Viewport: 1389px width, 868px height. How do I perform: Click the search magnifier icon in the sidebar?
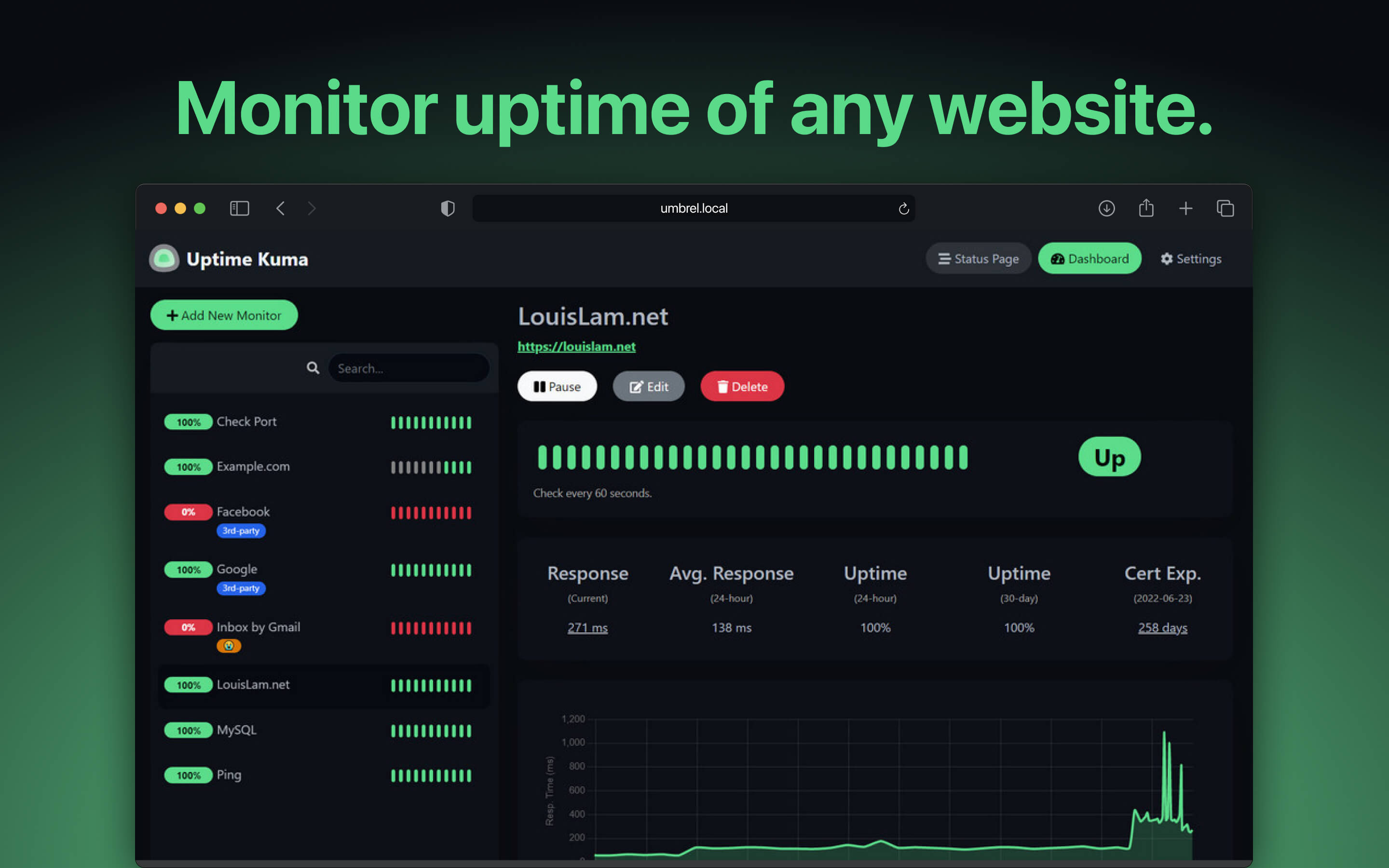click(313, 368)
